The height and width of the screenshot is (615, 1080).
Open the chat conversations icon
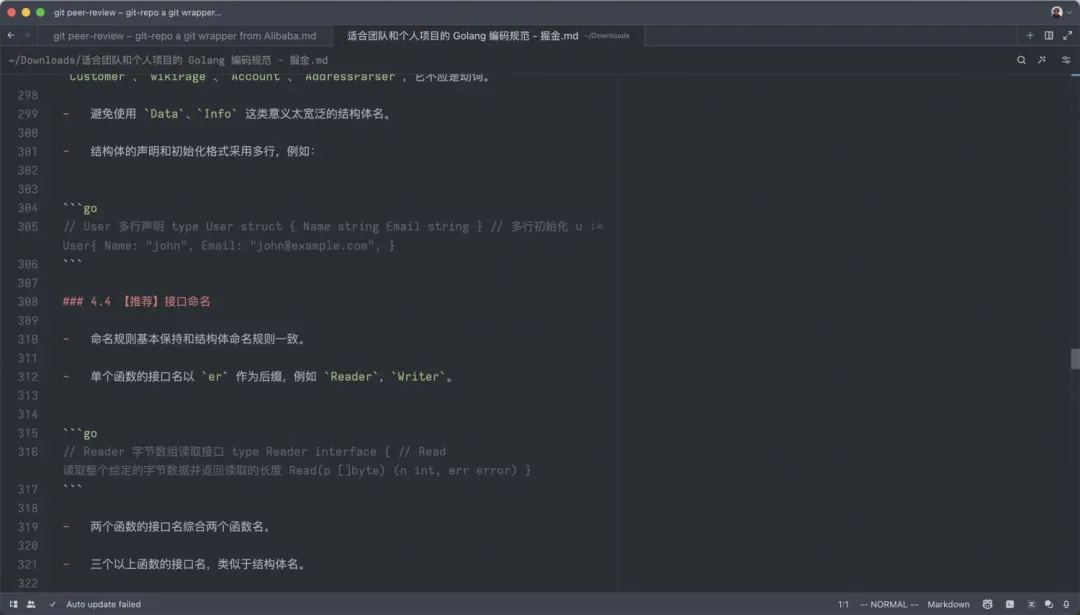tap(1048, 605)
